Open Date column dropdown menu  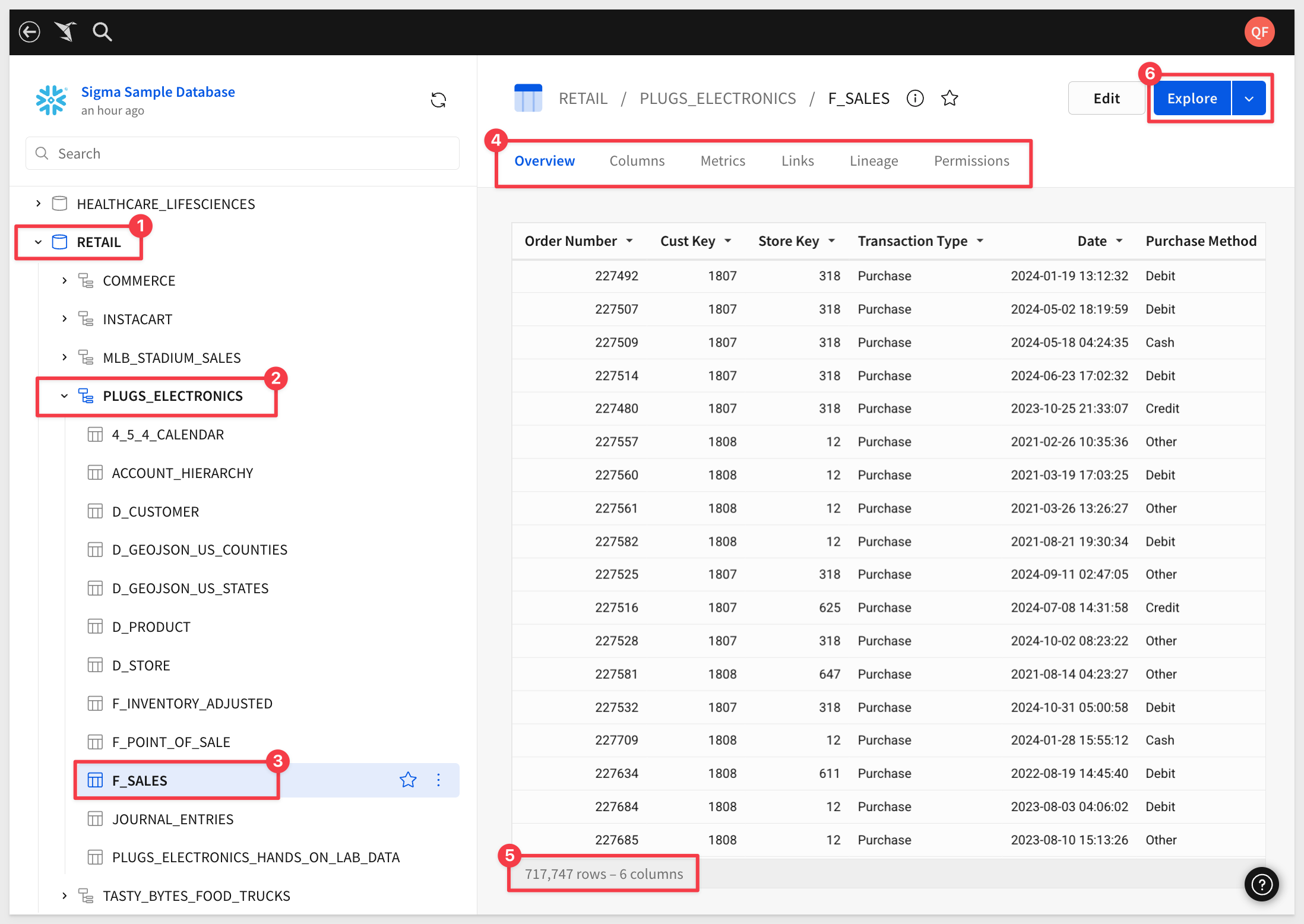pyautogui.click(x=1119, y=241)
